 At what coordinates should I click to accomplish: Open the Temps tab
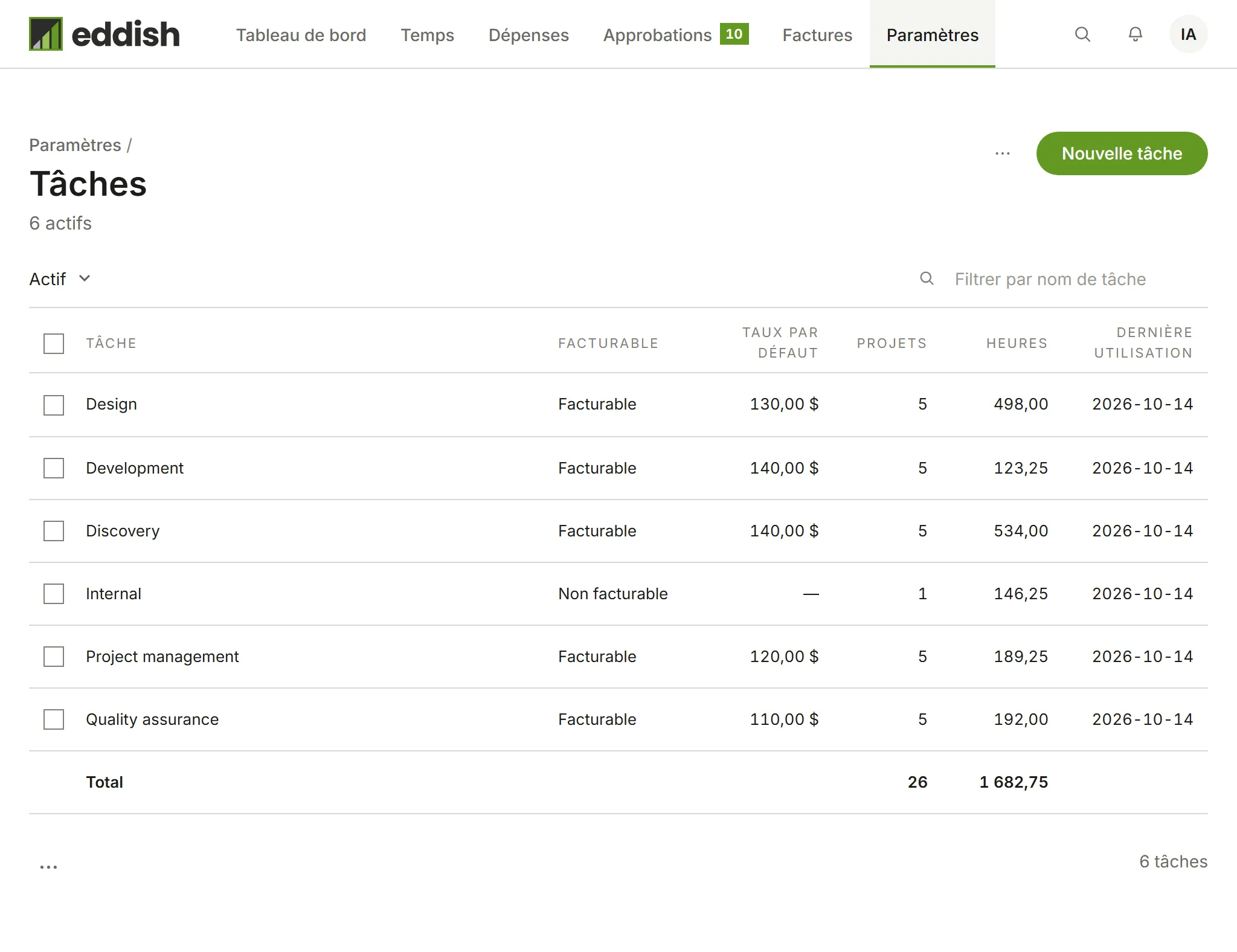427,35
